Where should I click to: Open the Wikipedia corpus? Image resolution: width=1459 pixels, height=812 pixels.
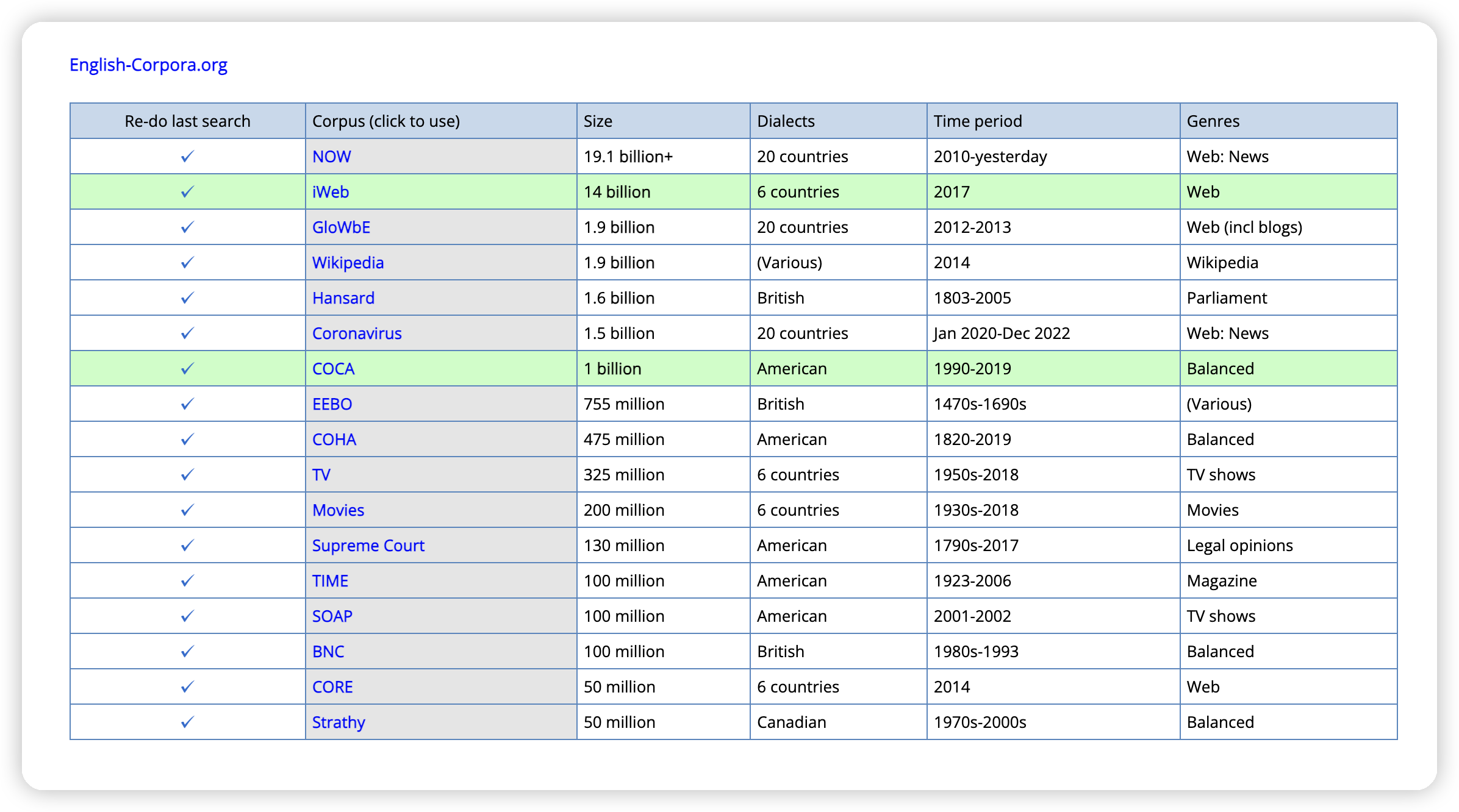click(x=348, y=263)
